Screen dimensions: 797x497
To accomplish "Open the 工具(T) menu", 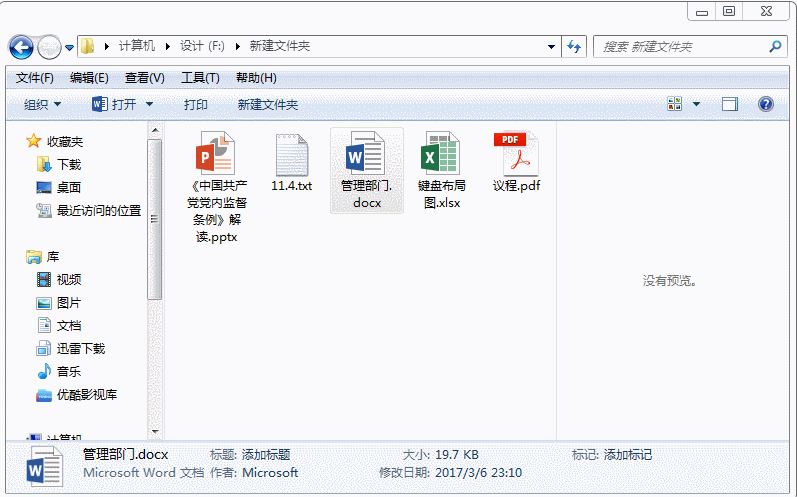I will [200, 78].
